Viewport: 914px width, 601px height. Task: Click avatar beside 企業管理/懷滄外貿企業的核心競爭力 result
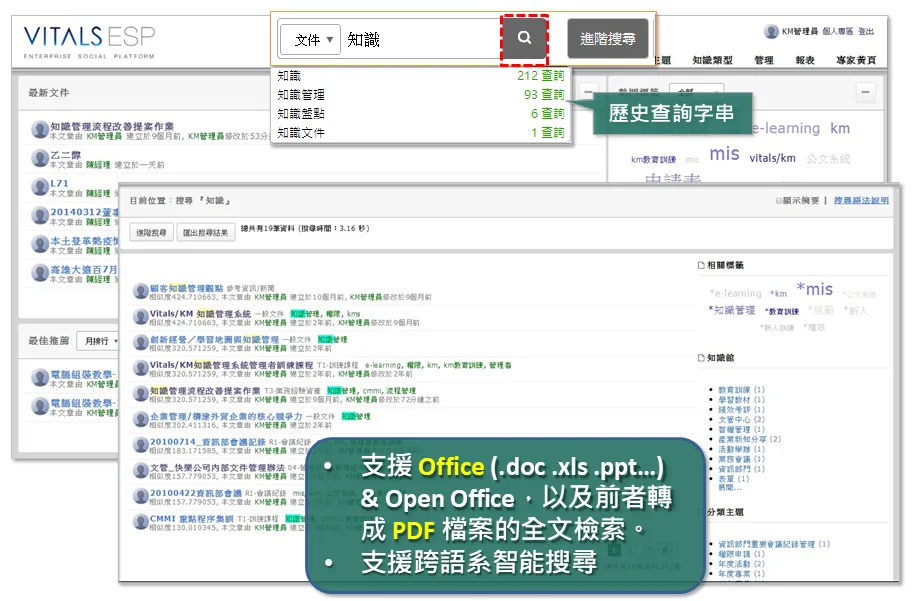140,420
